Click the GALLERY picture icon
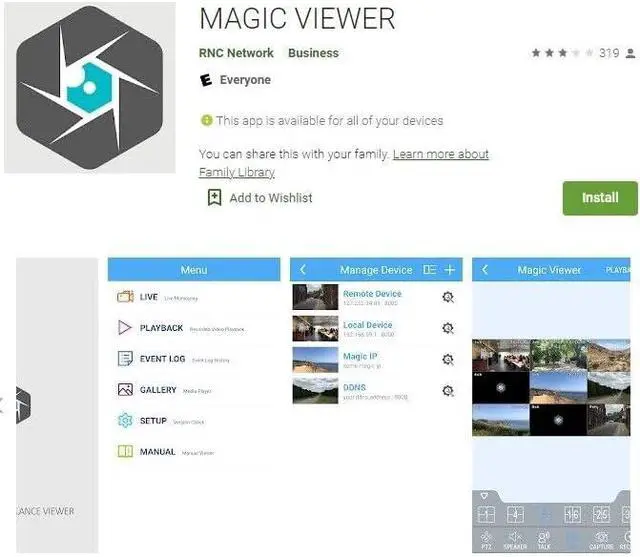The image size is (640, 557). (125, 389)
